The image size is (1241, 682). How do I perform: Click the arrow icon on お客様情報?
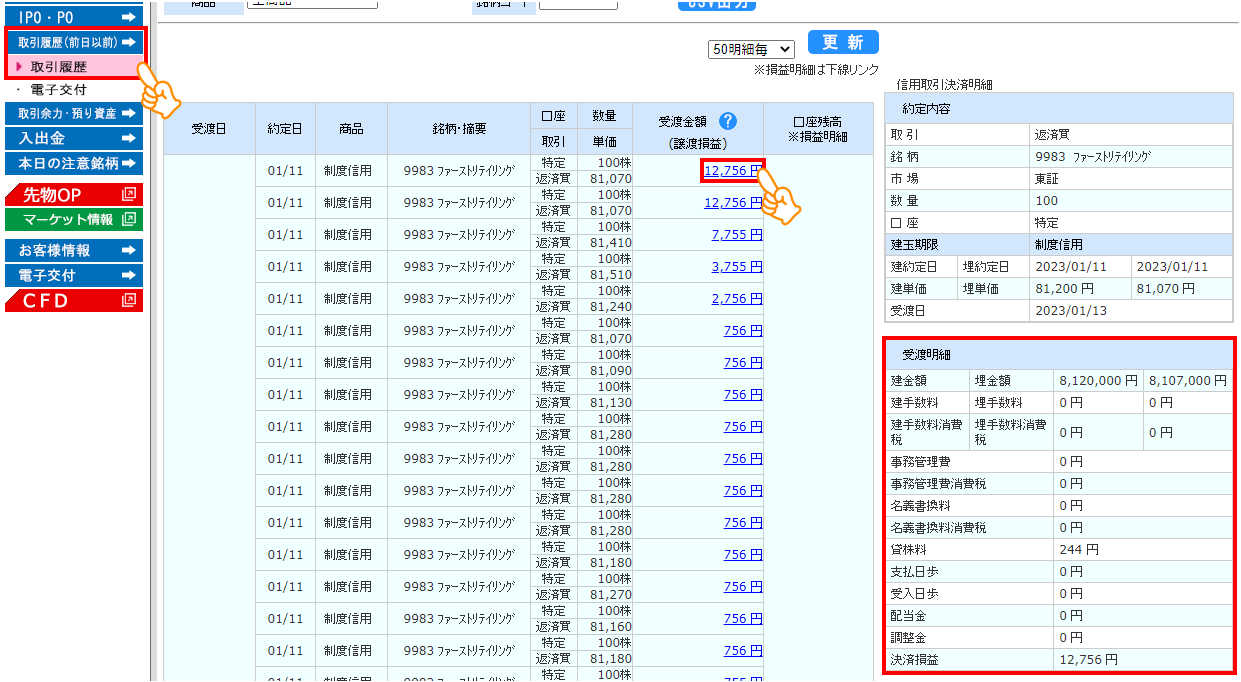click(128, 250)
